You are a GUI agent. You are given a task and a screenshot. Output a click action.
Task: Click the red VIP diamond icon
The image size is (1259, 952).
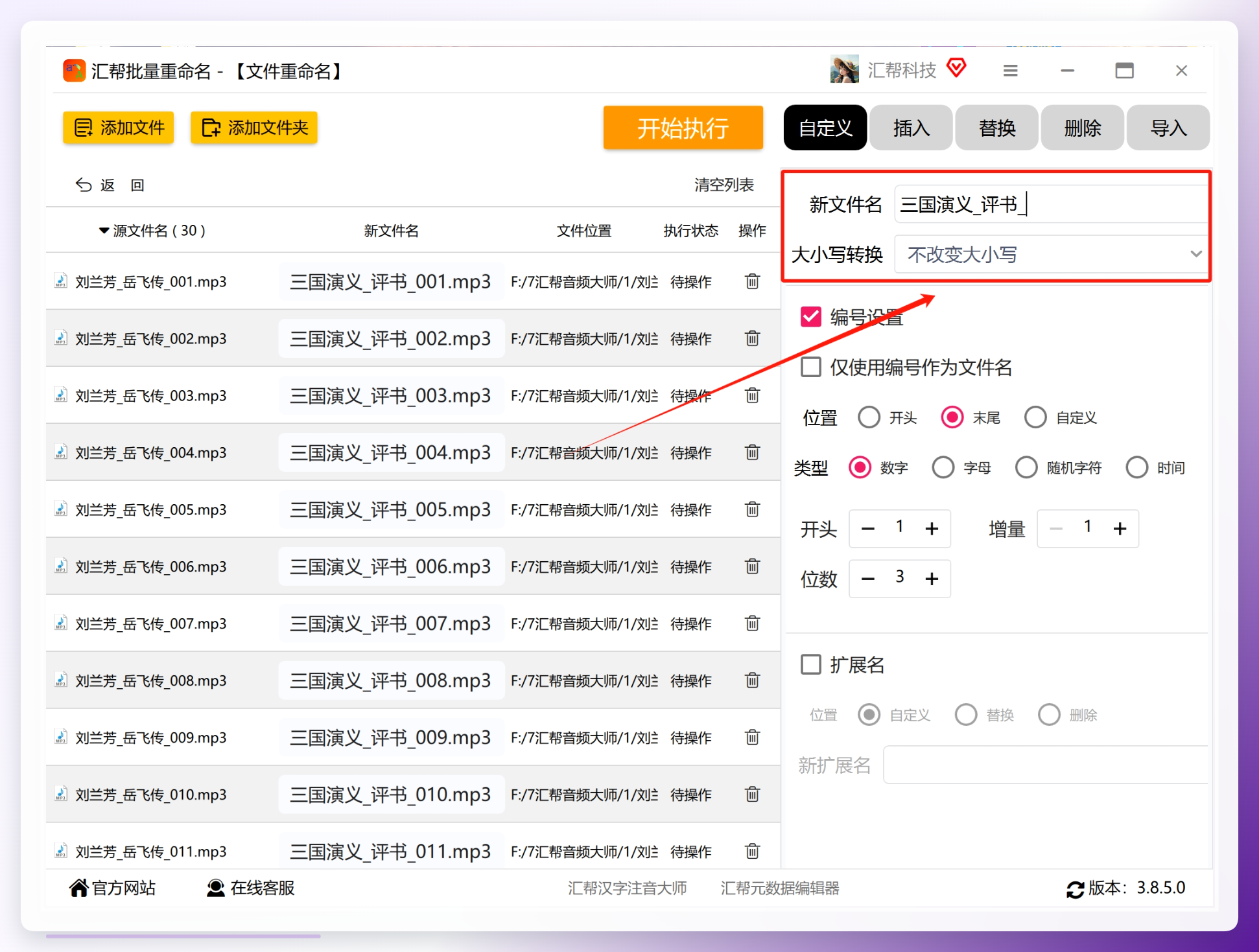(956, 67)
